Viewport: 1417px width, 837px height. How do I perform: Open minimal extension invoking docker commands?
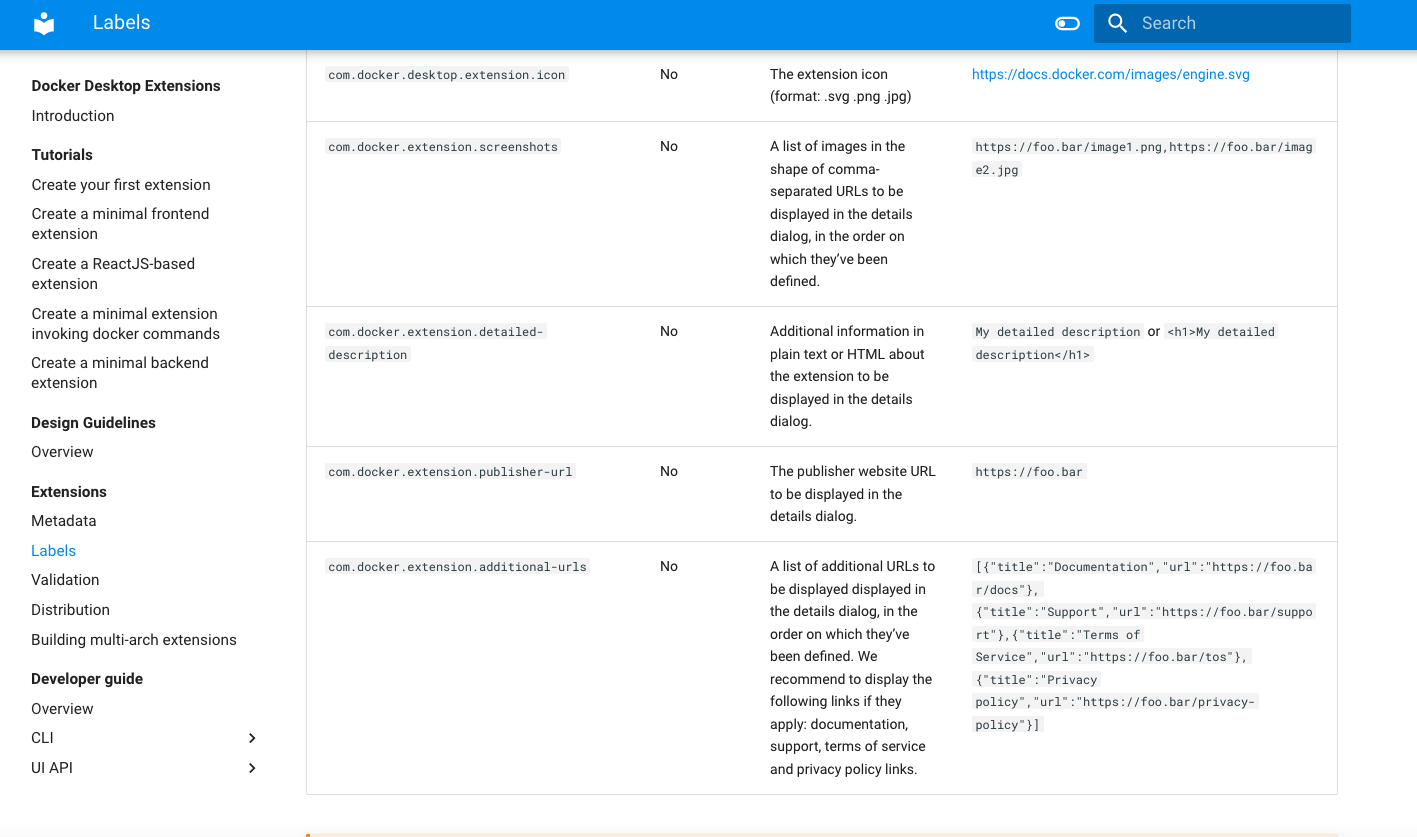point(125,324)
